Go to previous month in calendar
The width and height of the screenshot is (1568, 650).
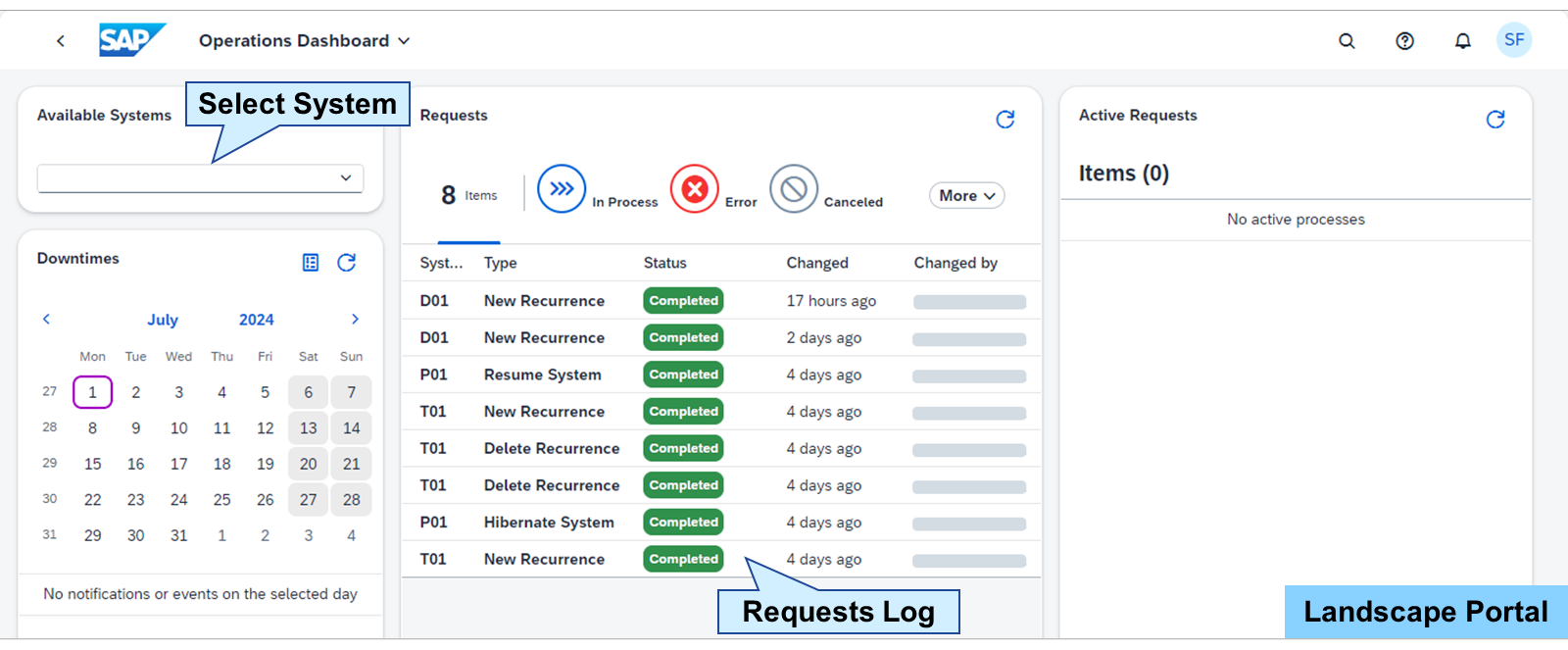(46, 319)
